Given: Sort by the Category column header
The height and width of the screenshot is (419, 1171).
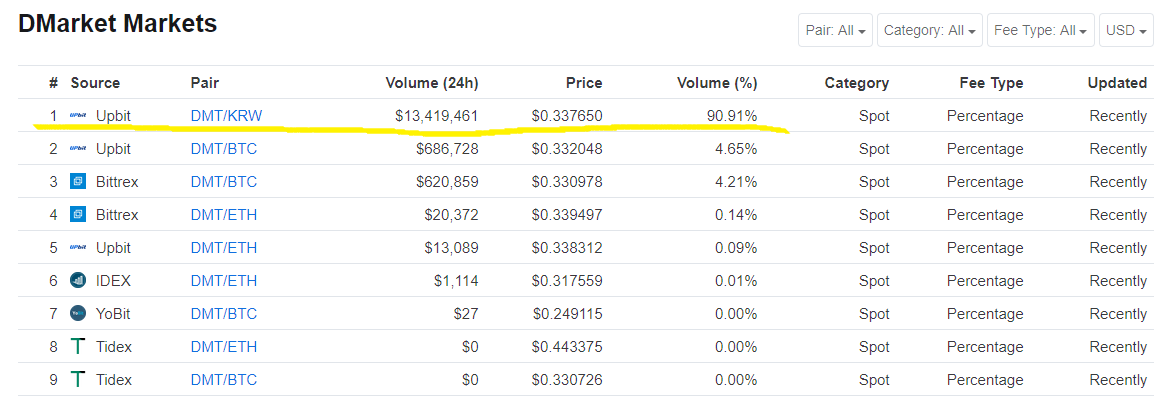Looking at the screenshot, I should pos(857,83).
